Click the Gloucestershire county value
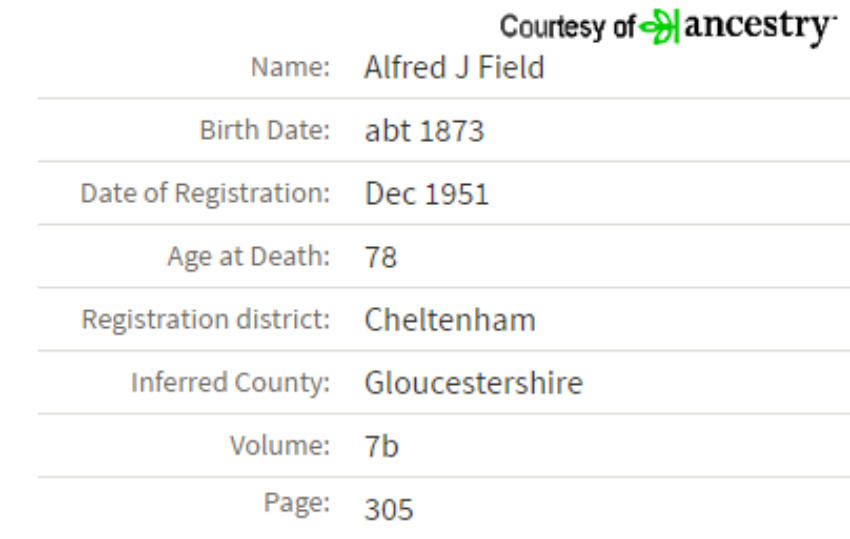Viewport: 850px width, 539px height. 474,383
